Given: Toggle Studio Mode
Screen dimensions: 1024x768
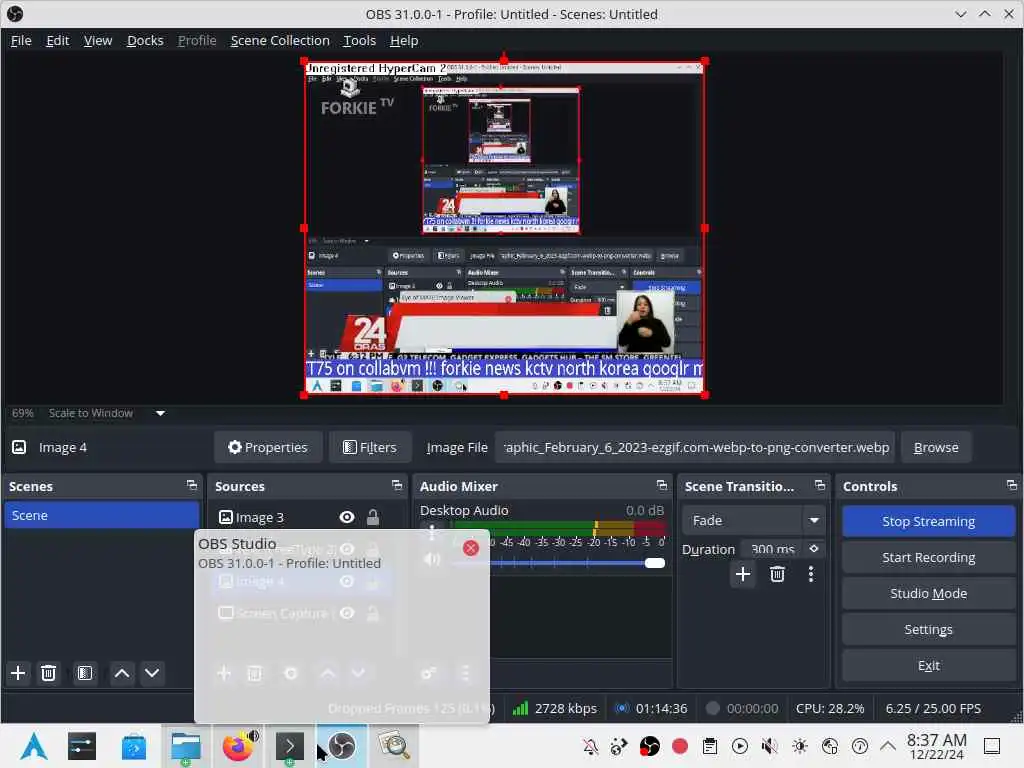Looking at the screenshot, I should click(x=928, y=593).
